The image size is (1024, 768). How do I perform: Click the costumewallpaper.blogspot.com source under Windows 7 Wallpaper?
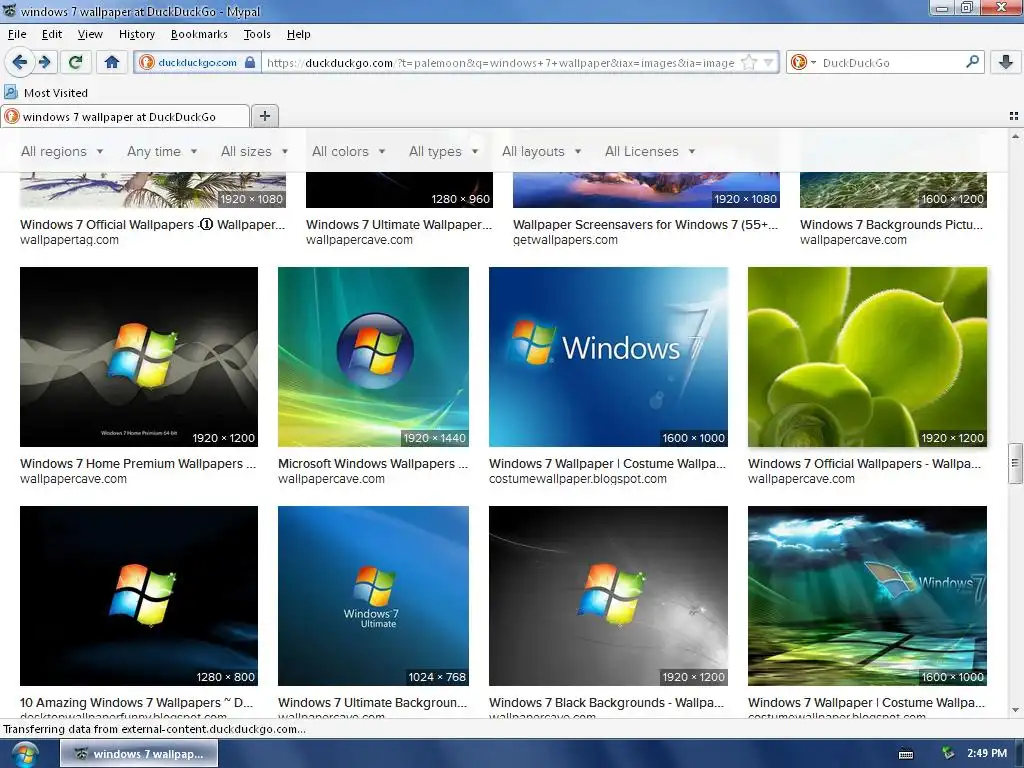click(578, 479)
